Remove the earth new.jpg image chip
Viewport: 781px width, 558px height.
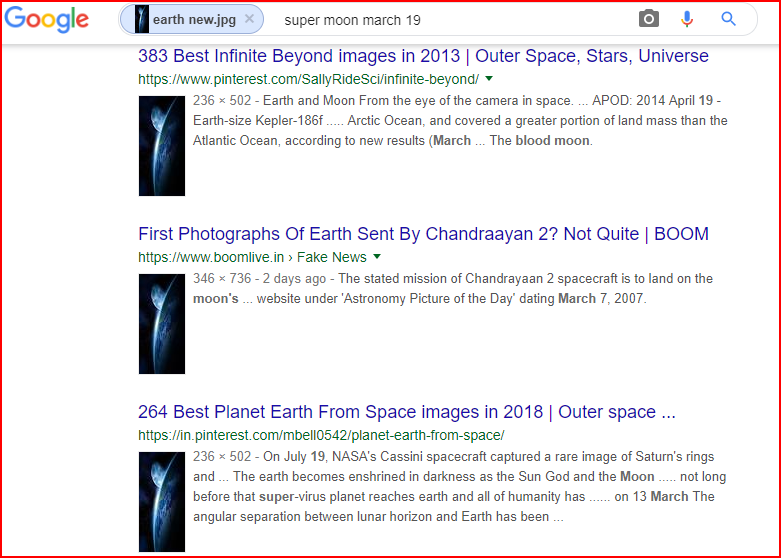click(250, 19)
